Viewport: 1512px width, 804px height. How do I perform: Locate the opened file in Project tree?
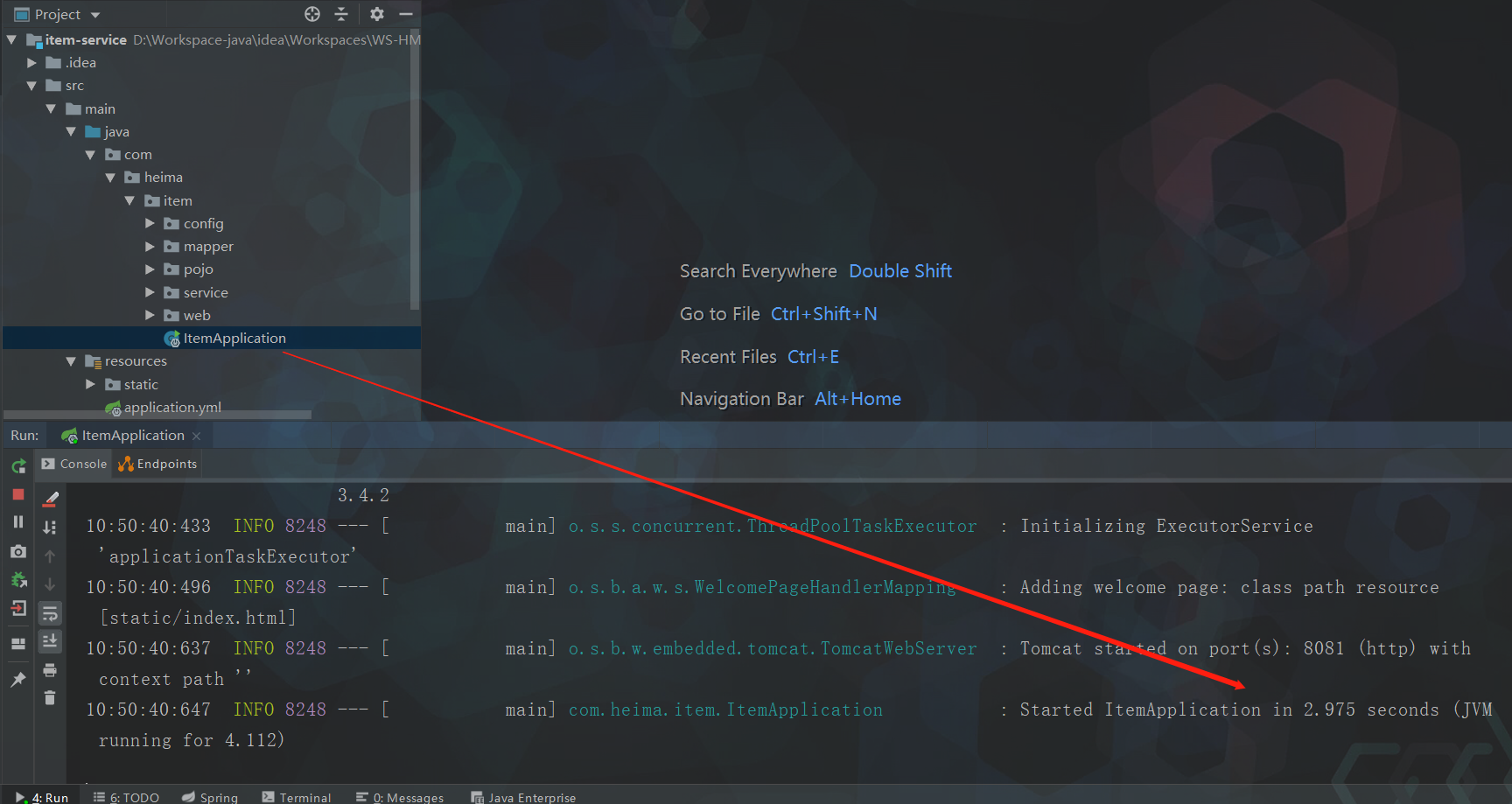pos(312,14)
